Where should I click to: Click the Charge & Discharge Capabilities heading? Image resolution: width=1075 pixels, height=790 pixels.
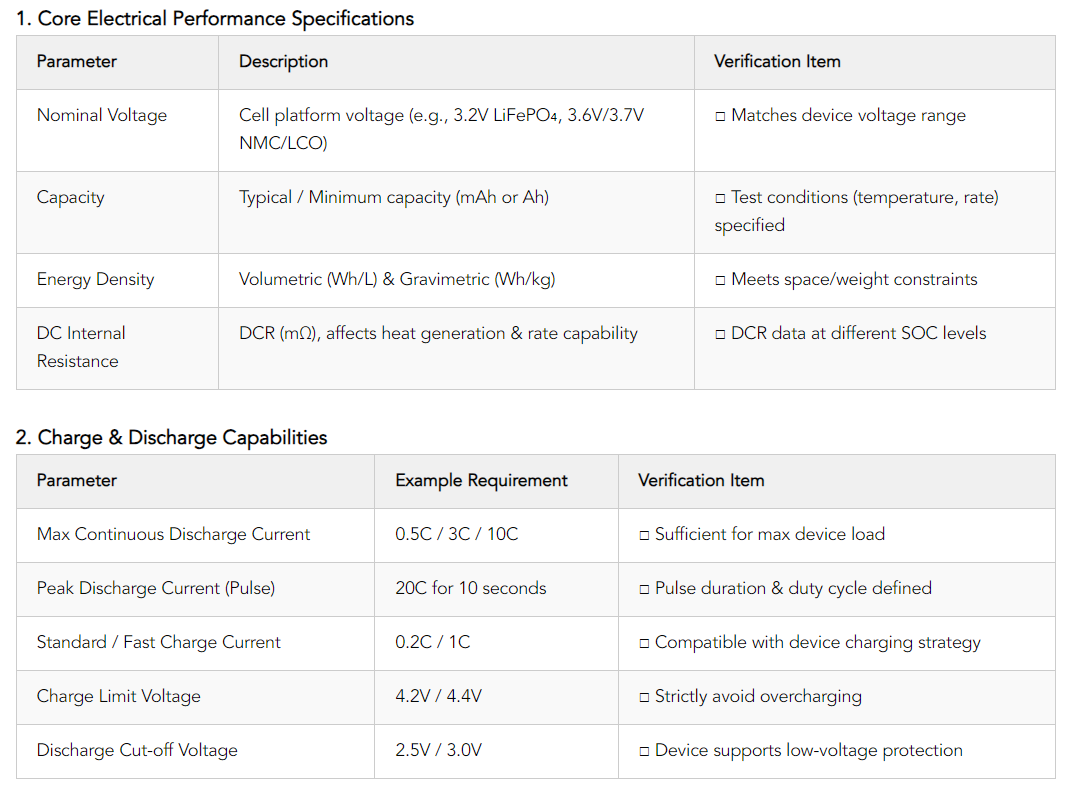171,438
